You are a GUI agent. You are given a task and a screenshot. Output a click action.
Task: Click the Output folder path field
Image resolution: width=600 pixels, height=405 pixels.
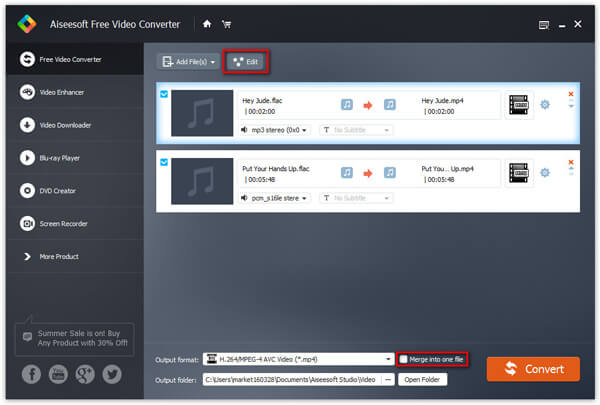coord(292,380)
